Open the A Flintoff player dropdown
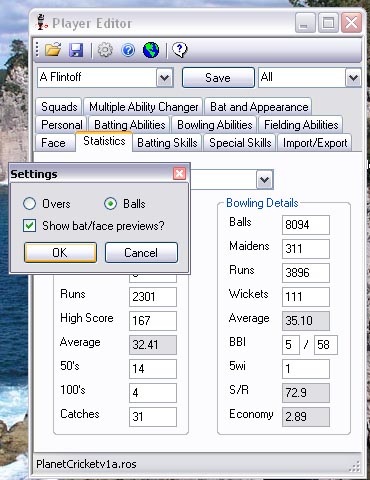370x480 pixels. click(x=165, y=78)
